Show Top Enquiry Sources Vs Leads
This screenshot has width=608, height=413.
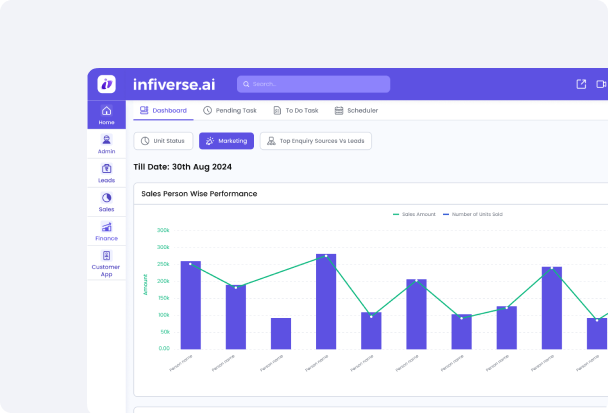coord(316,141)
